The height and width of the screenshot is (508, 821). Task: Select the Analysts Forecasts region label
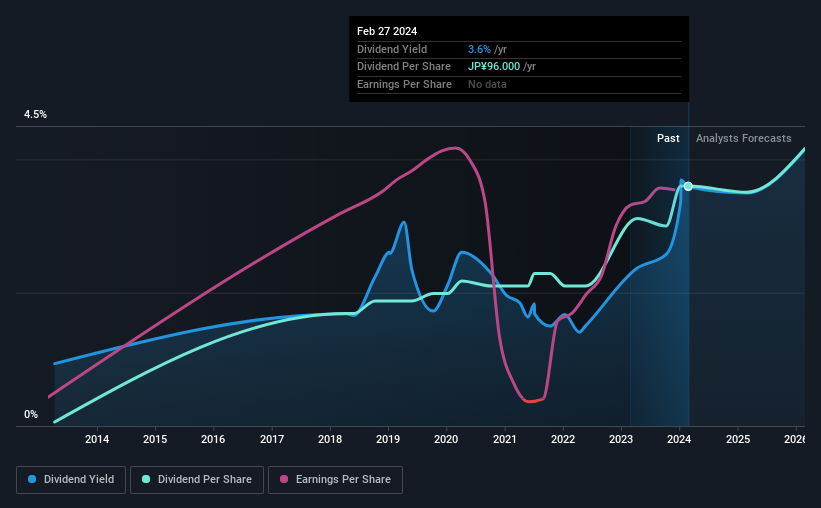744,138
